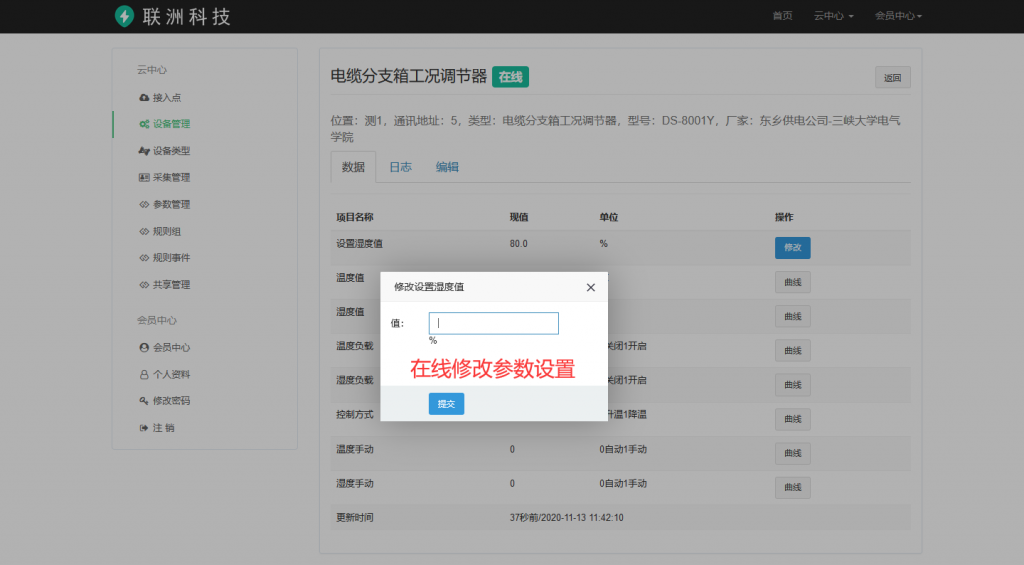This screenshot has height=565, width=1024.
Task: Expand 会员中心 dropdown in top navbar
Action: point(897,16)
